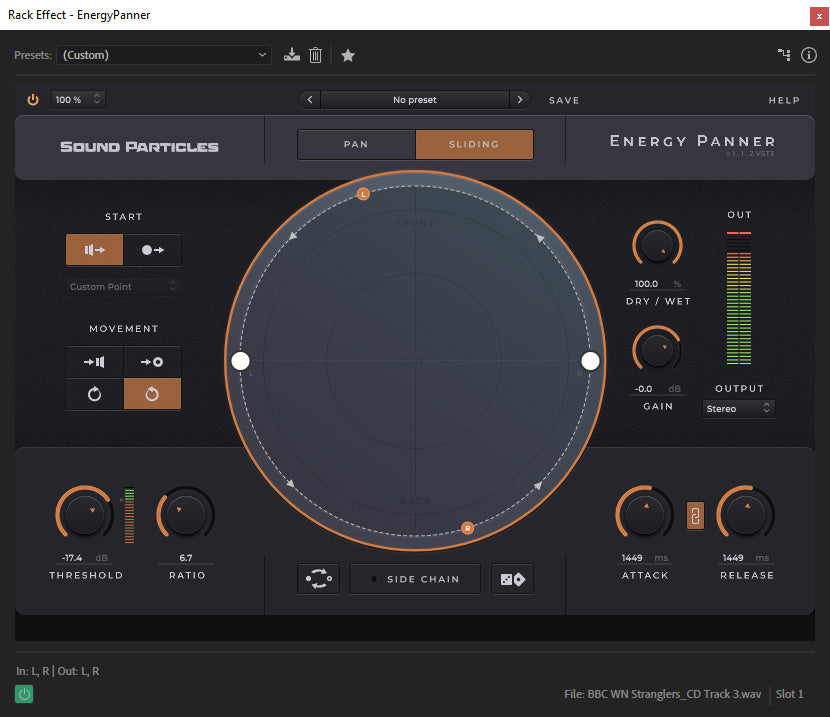The image size is (830, 717).
Task: Toggle attack/release link icon
Action: point(695,515)
